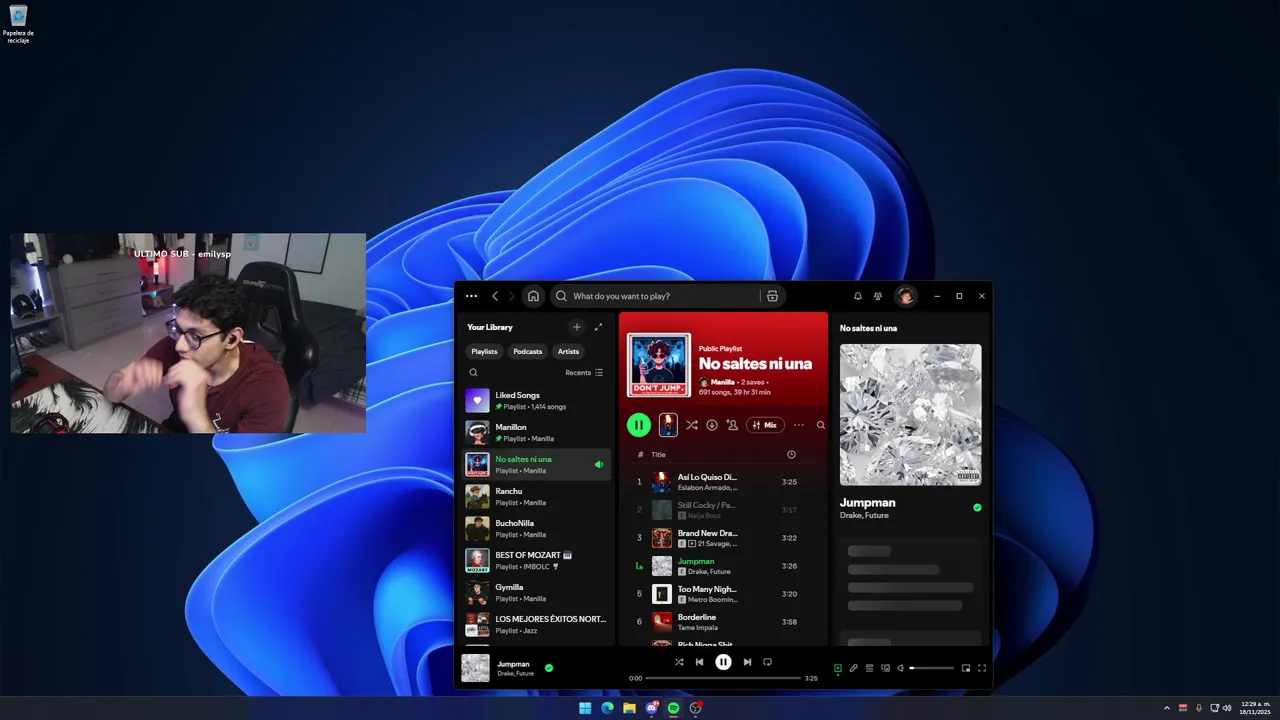Open the user profile avatar menu
This screenshot has height=720, width=1280.
point(905,296)
